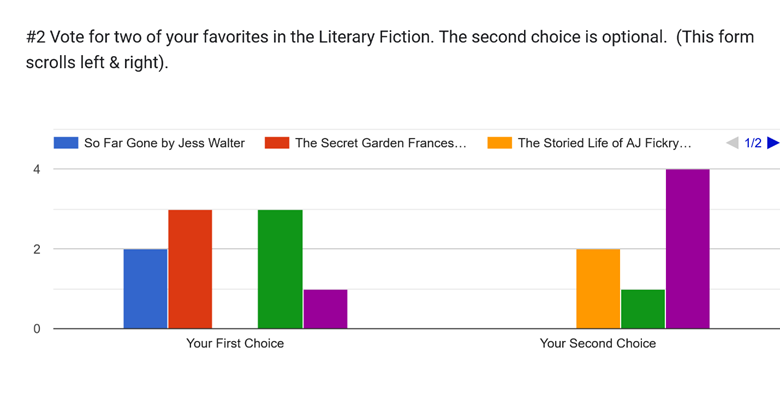Click the red bar under Your First Choice

coord(190,268)
